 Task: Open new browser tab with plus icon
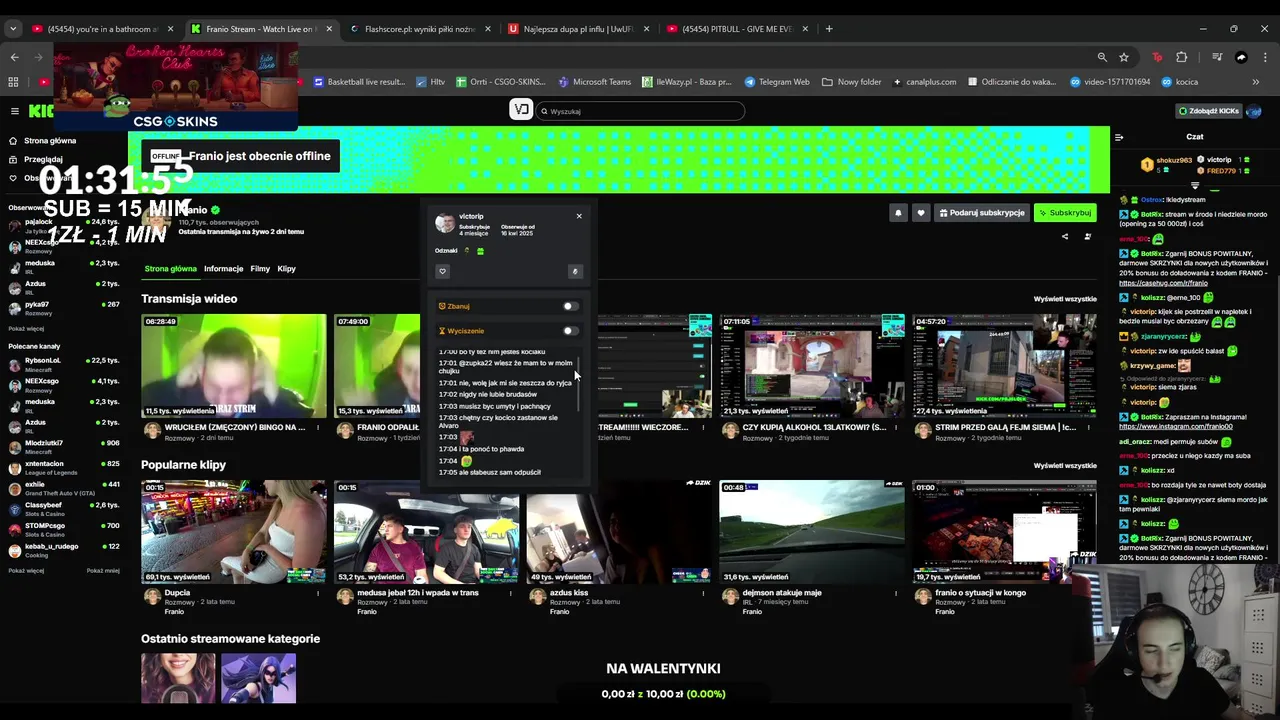[829, 29]
